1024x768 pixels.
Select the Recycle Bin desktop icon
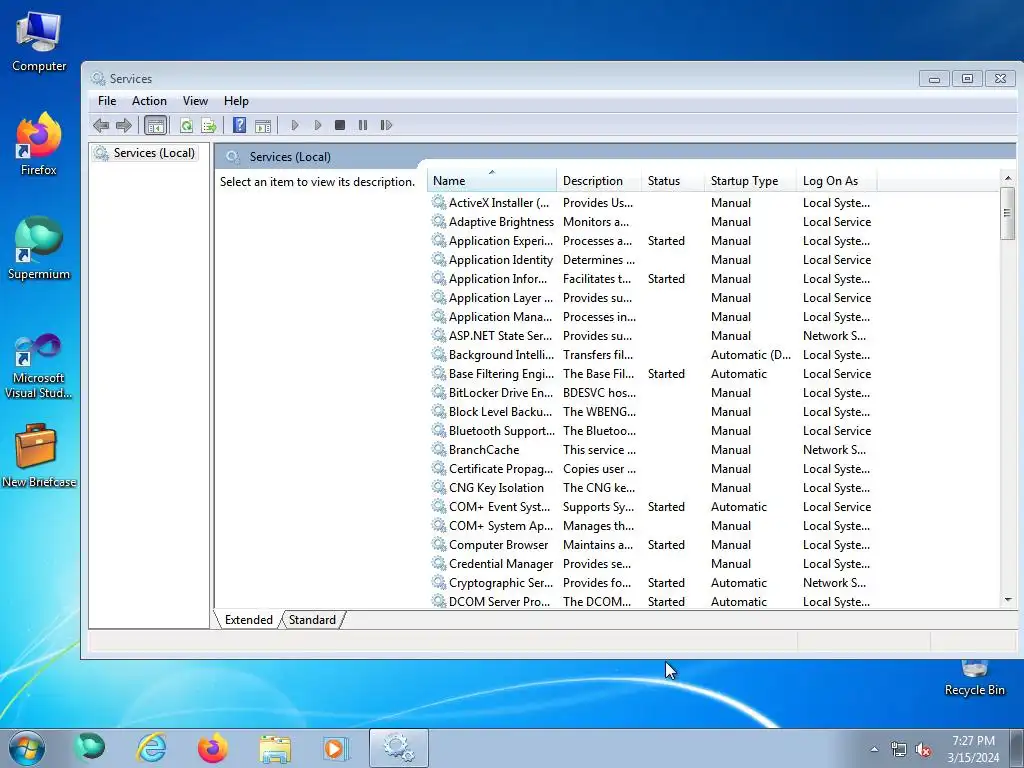974,679
